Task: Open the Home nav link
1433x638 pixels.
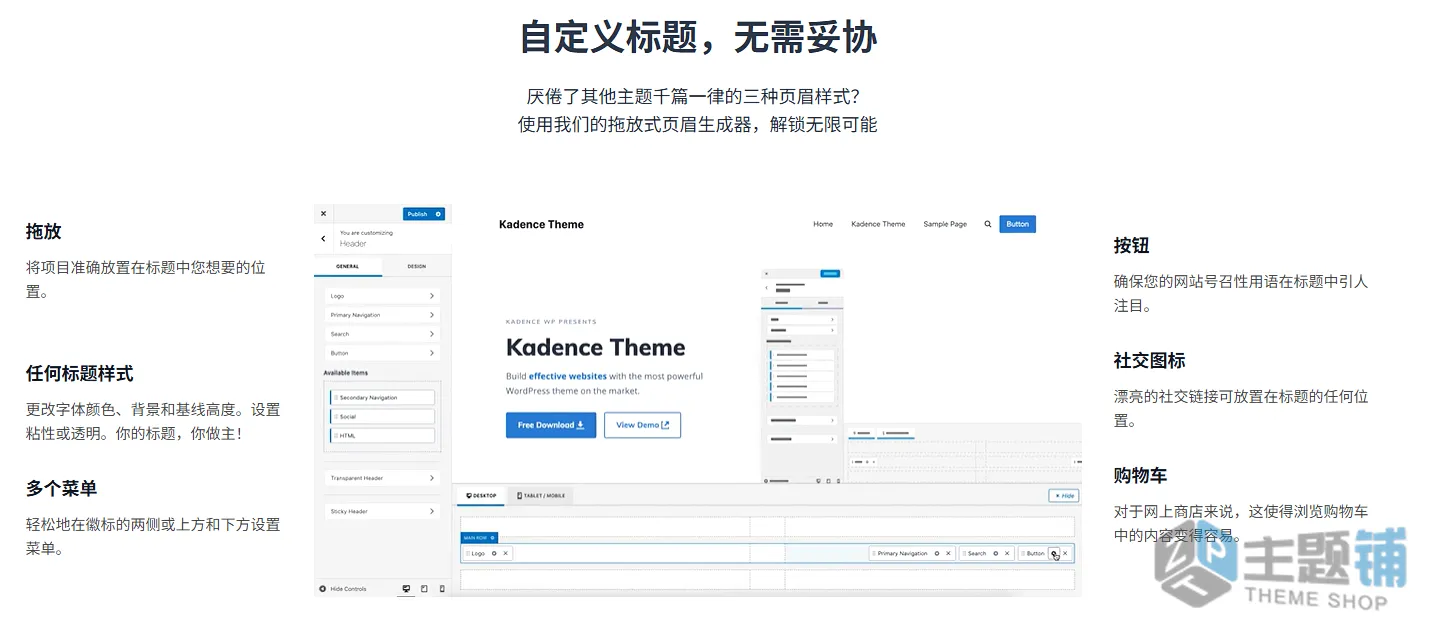Action: click(823, 224)
